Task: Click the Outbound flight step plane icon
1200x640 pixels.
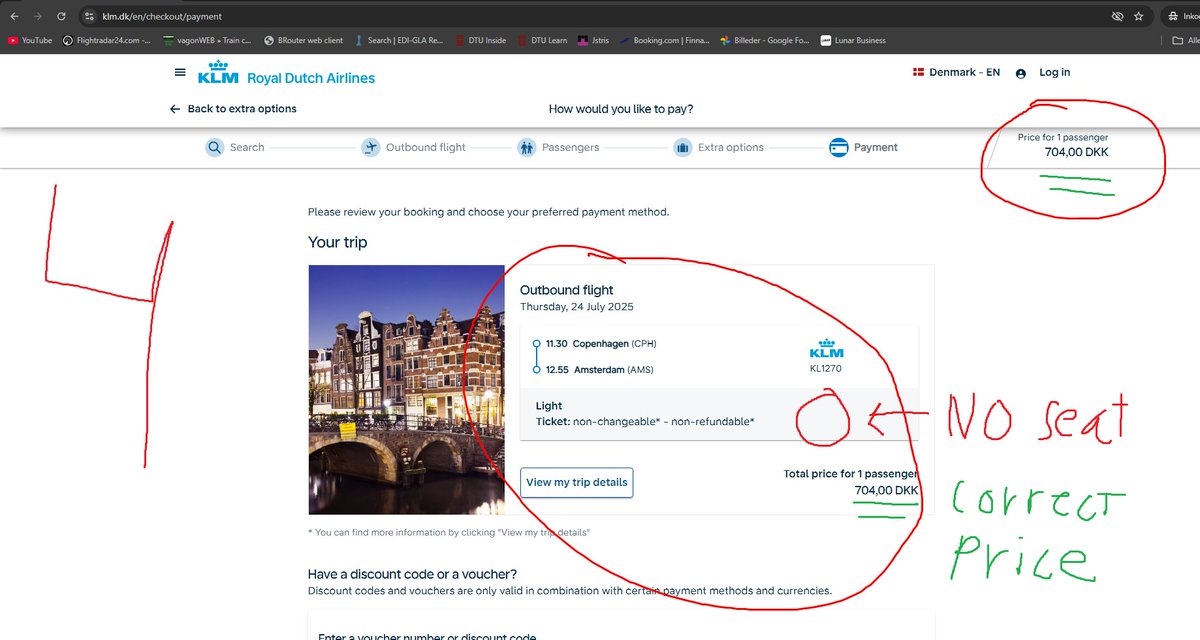Action: tap(371, 147)
